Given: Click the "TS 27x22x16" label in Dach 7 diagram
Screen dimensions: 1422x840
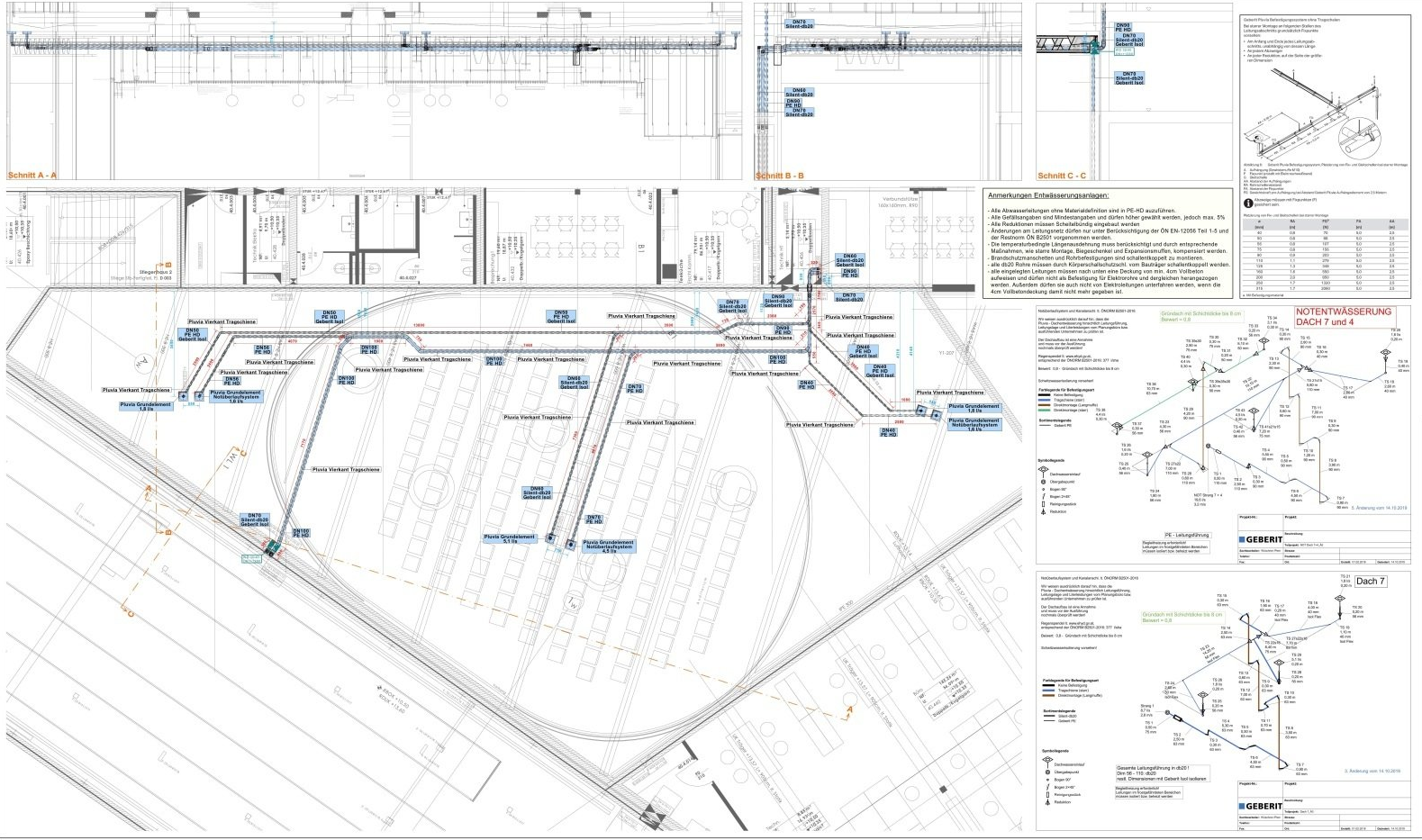Looking at the screenshot, I should click(x=1295, y=637).
